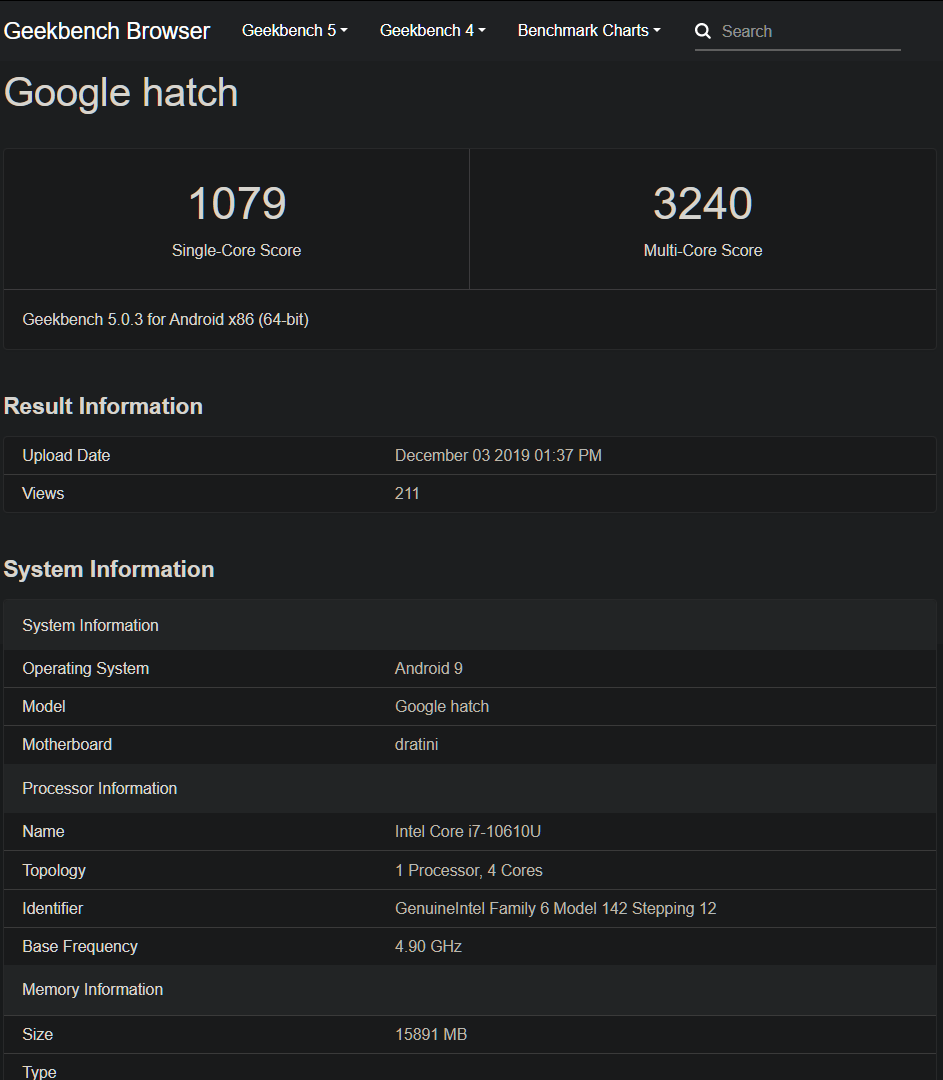The image size is (943, 1080).
Task: Select the Google hatch model value
Action: tap(442, 706)
